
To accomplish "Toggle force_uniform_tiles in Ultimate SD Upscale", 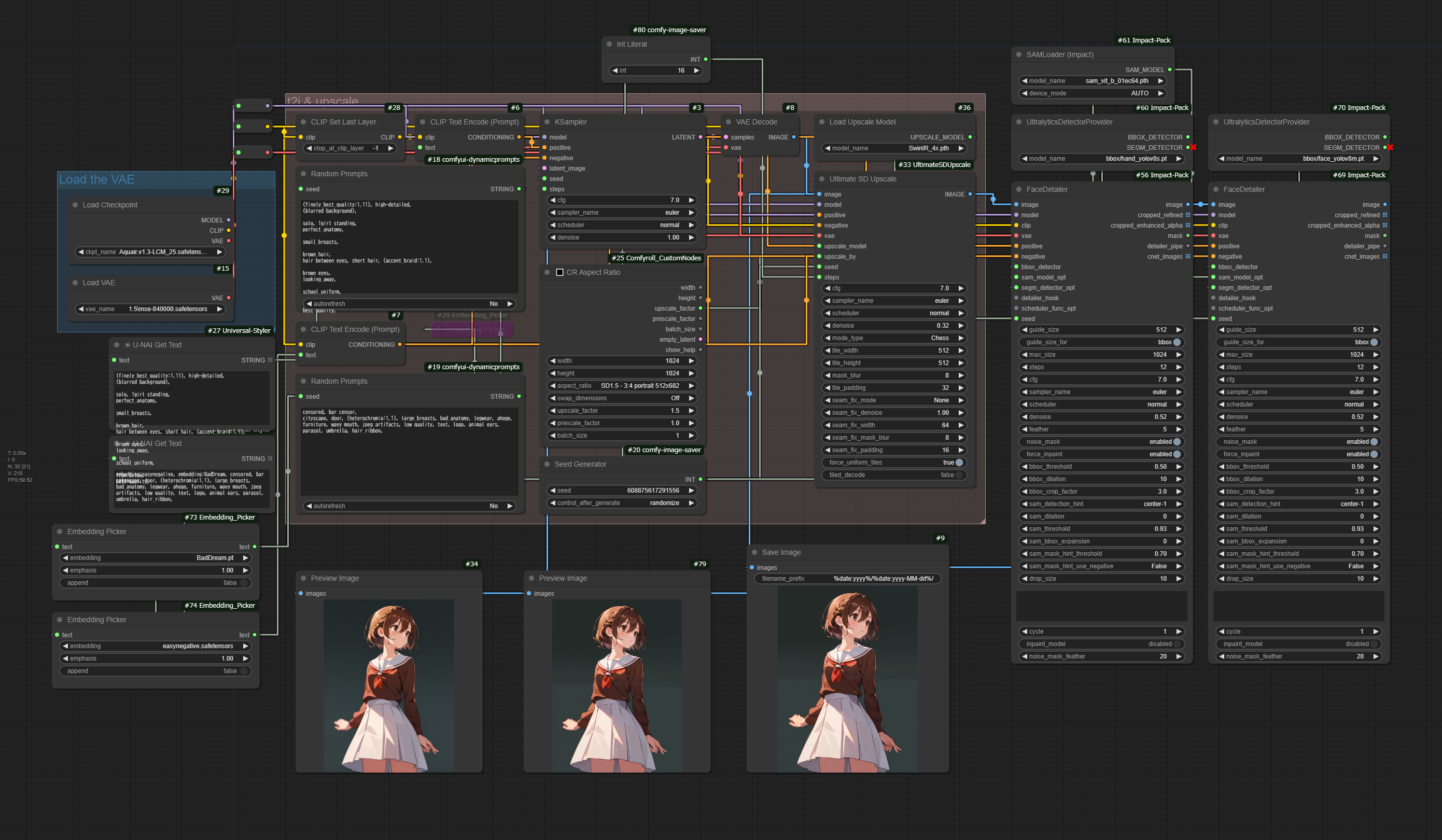I will coord(894,463).
